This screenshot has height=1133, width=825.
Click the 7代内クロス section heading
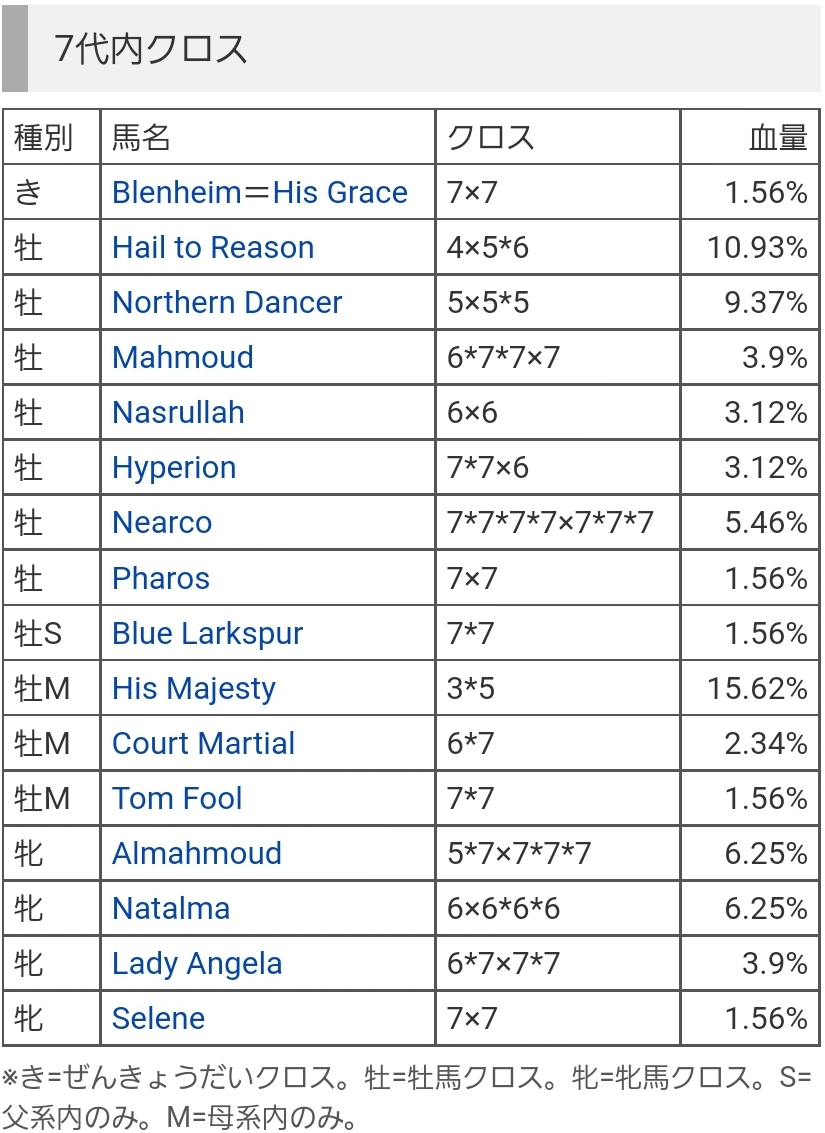(151, 49)
